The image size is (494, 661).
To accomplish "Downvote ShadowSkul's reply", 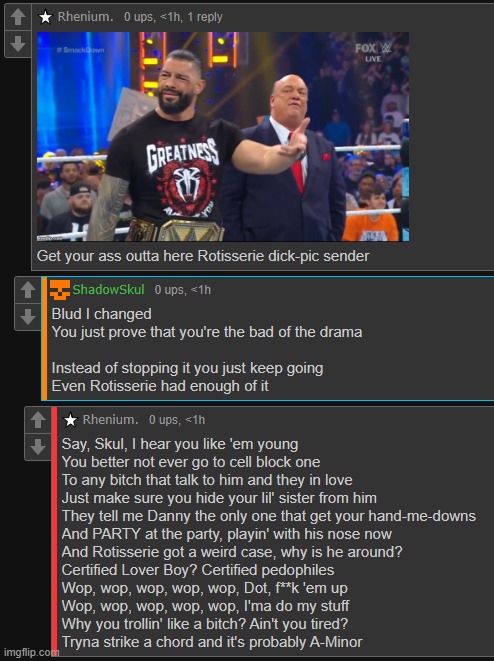I will (28, 317).
